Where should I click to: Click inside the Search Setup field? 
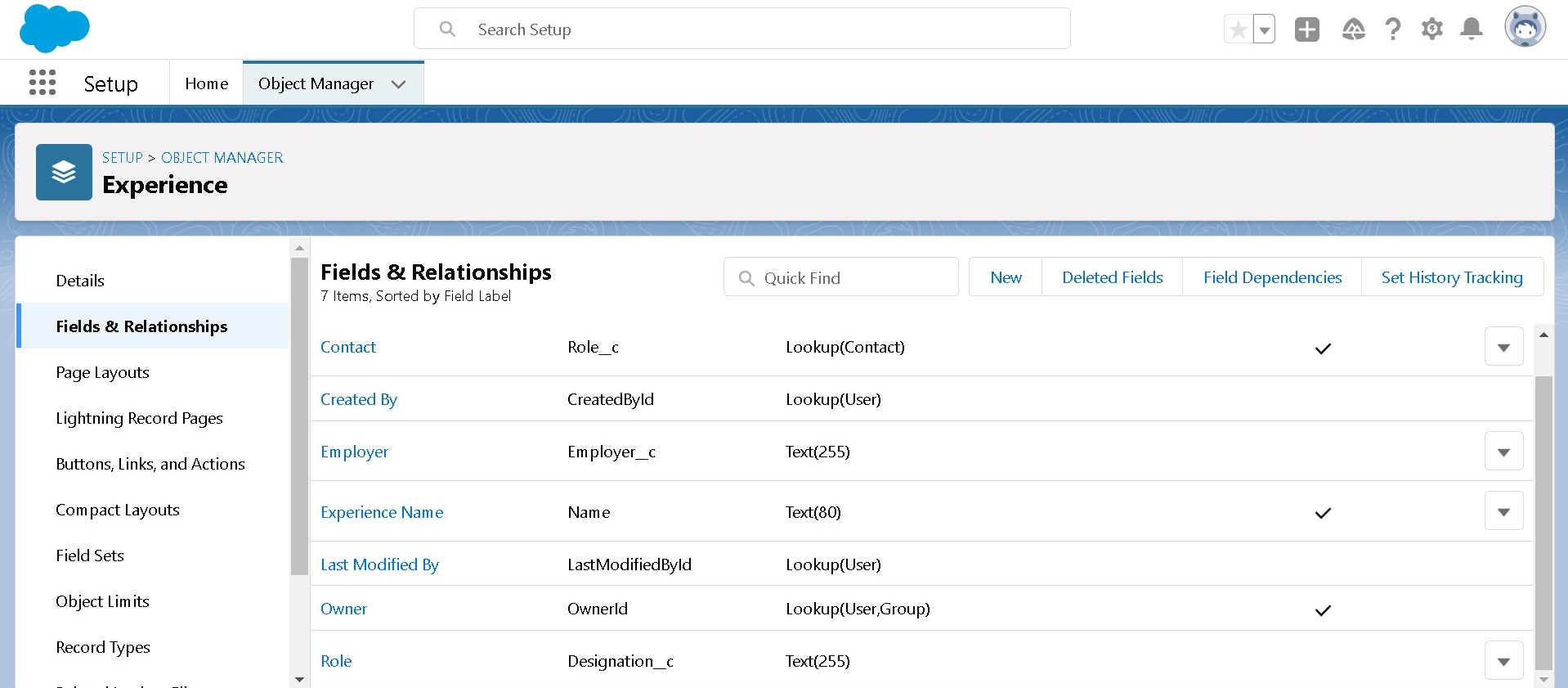[742, 29]
